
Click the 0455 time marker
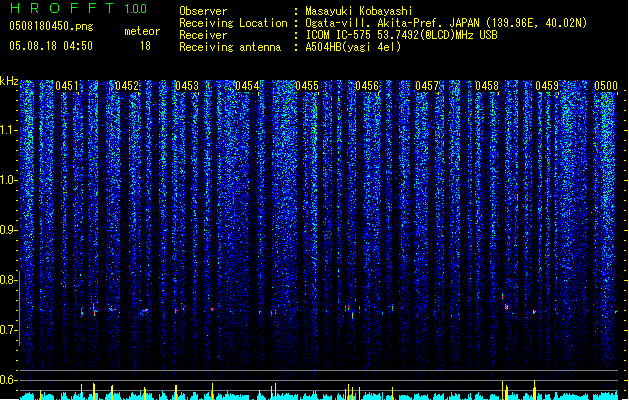coord(307,86)
